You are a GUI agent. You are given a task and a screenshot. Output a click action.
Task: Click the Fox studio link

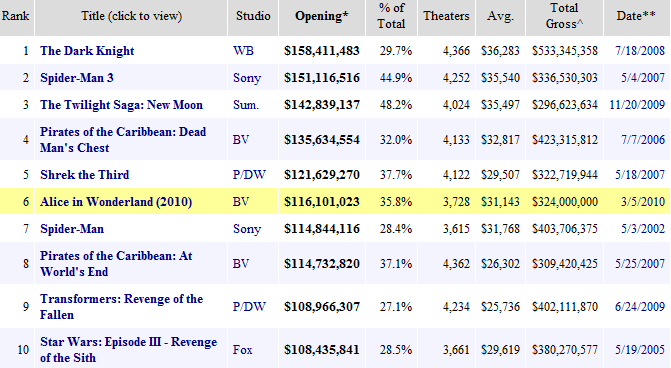pos(242,350)
